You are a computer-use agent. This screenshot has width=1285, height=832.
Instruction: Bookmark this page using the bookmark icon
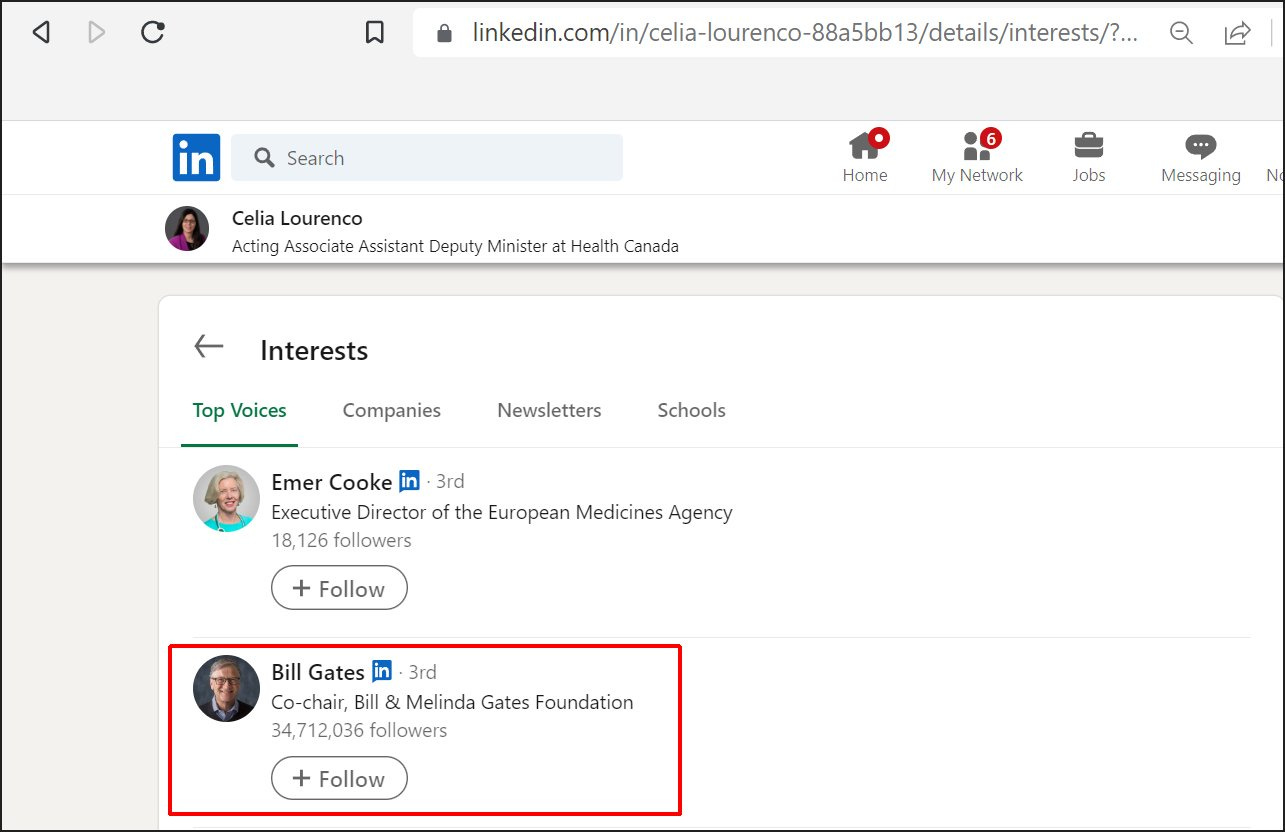click(x=375, y=33)
